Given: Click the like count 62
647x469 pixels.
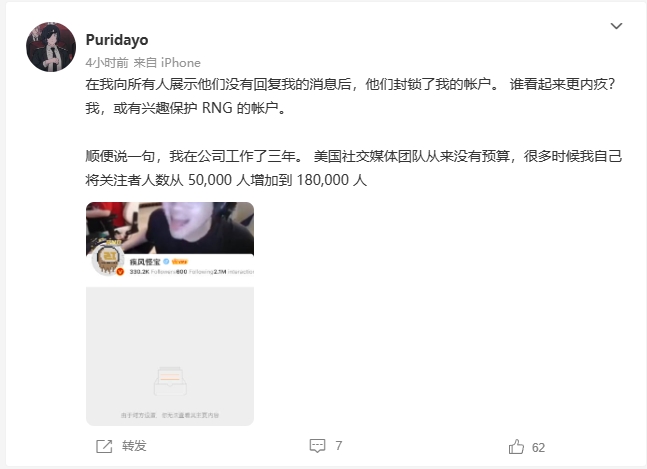Looking at the screenshot, I should (538, 448).
